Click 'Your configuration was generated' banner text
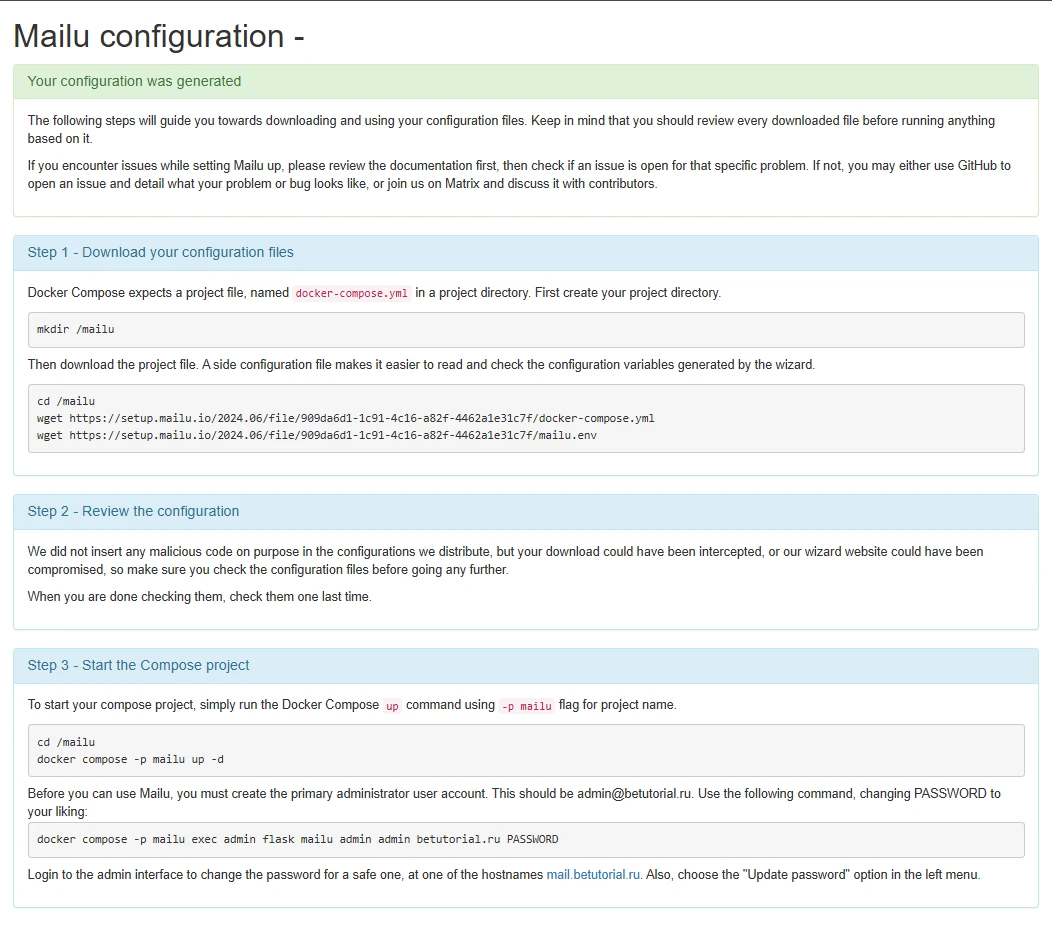The image size is (1052, 943). click(x=134, y=81)
